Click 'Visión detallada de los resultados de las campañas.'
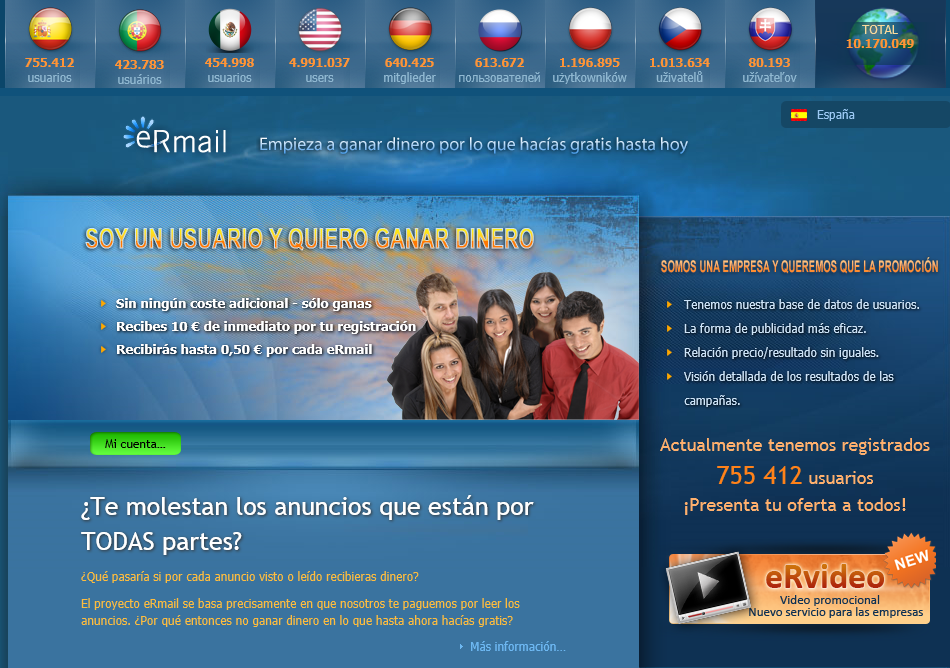Viewport: 950px width, 668px height. point(789,388)
